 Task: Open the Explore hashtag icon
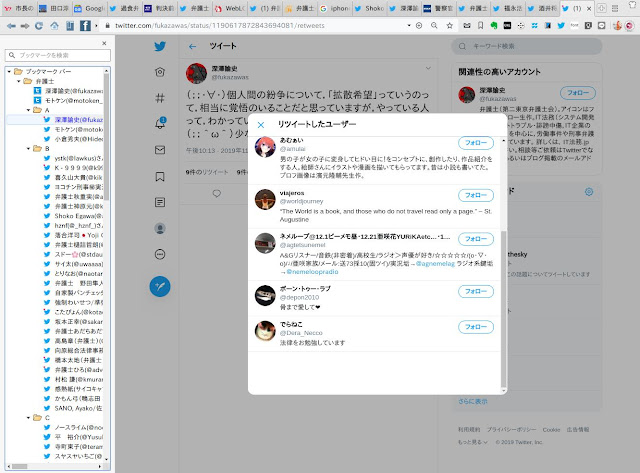(160, 98)
